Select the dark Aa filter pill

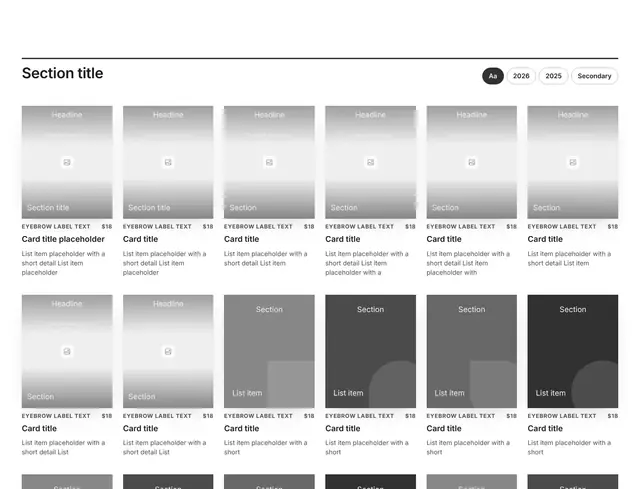(493, 76)
